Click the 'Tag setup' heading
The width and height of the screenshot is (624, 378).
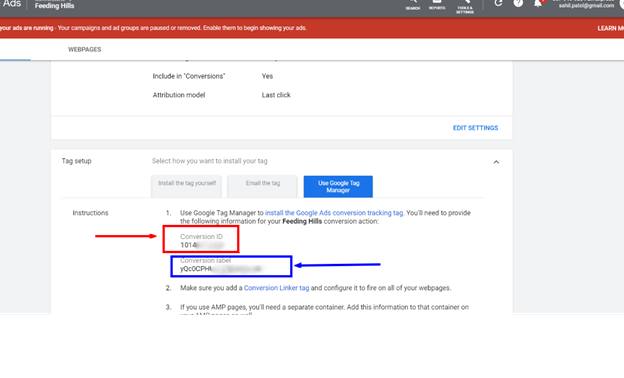pyautogui.click(x=76, y=161)
